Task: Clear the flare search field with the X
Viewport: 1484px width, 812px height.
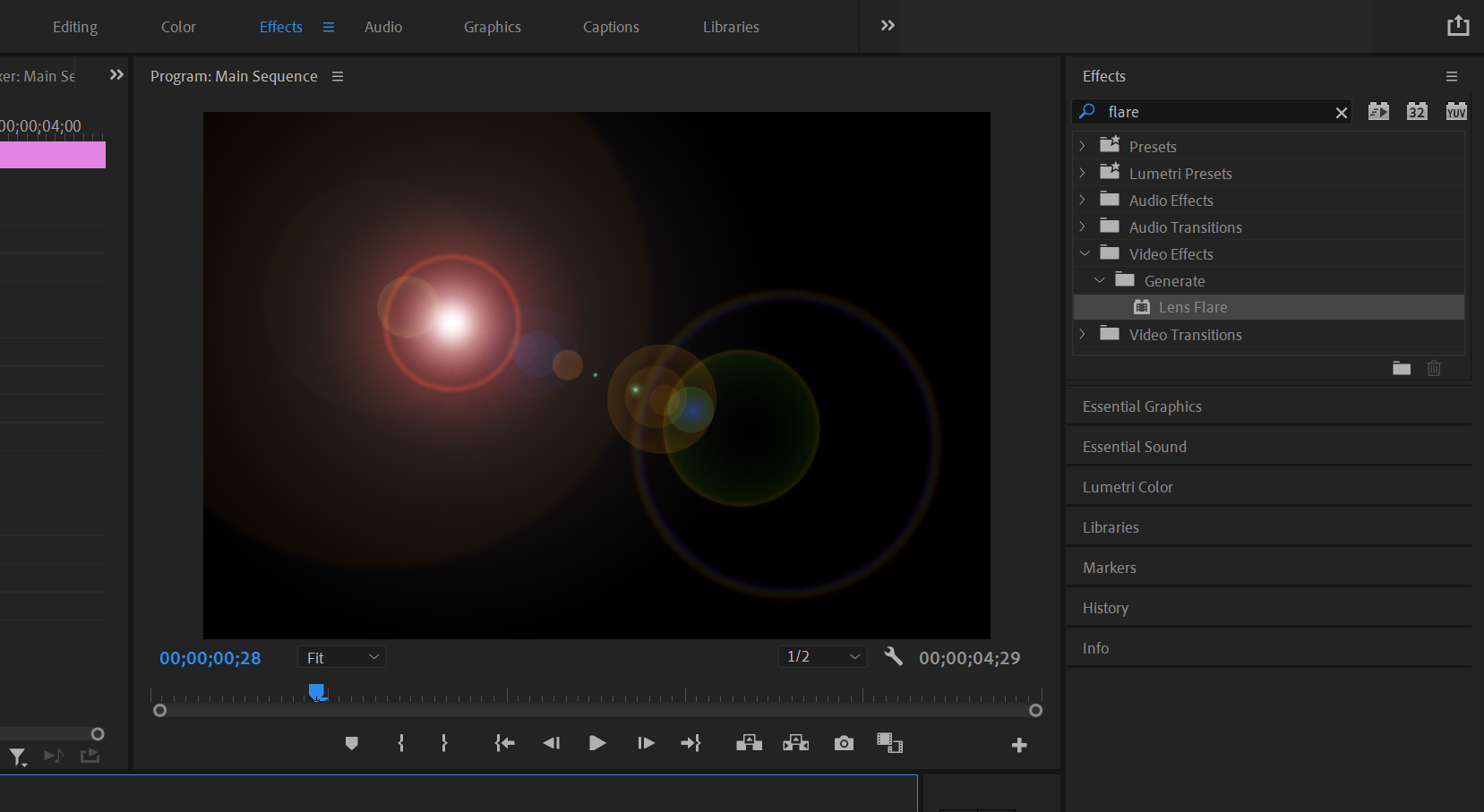Action: click(x=1342, y=112)
